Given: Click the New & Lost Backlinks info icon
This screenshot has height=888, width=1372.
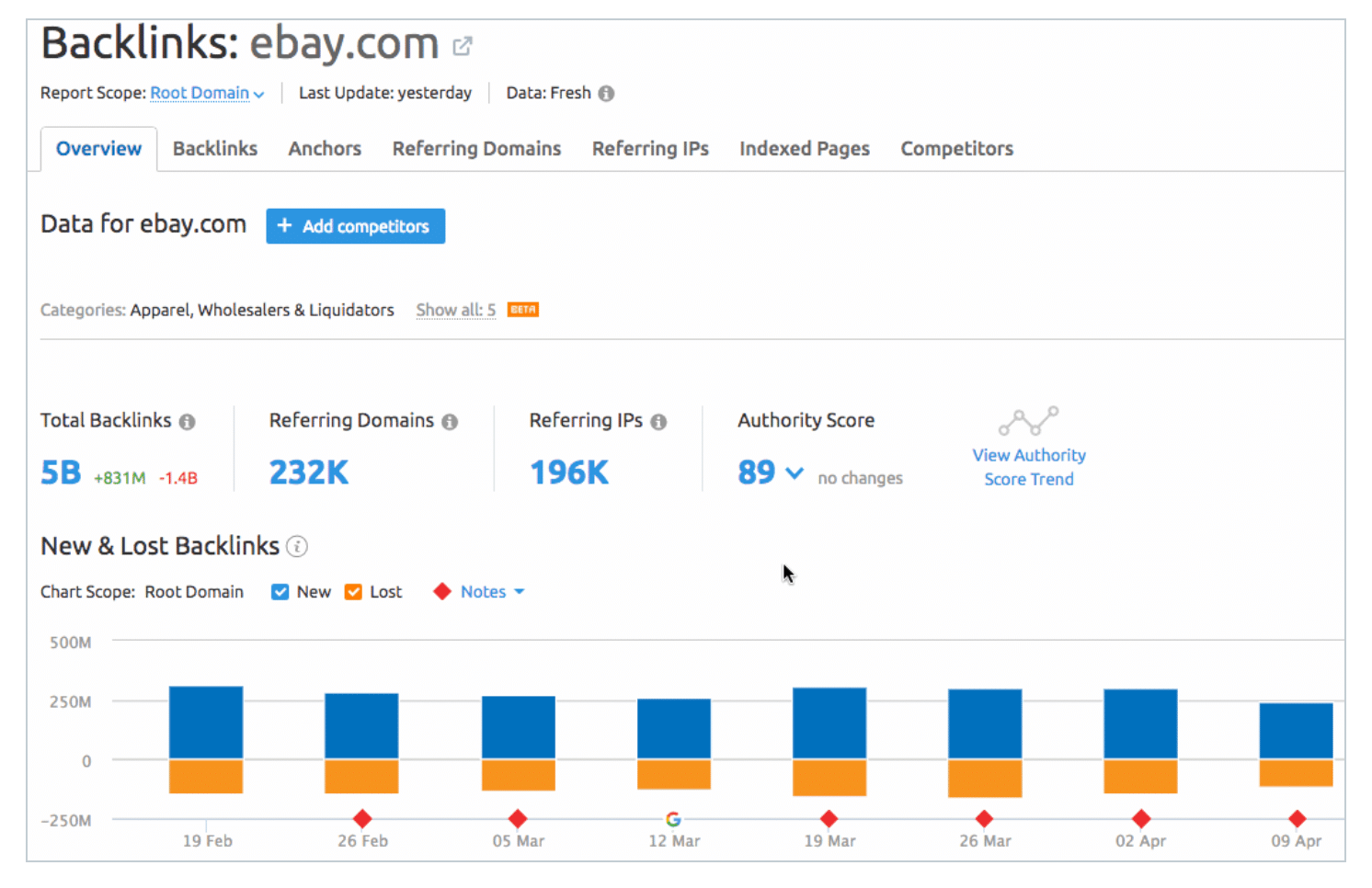Looking at the screenshot, I should pos(297,547).
